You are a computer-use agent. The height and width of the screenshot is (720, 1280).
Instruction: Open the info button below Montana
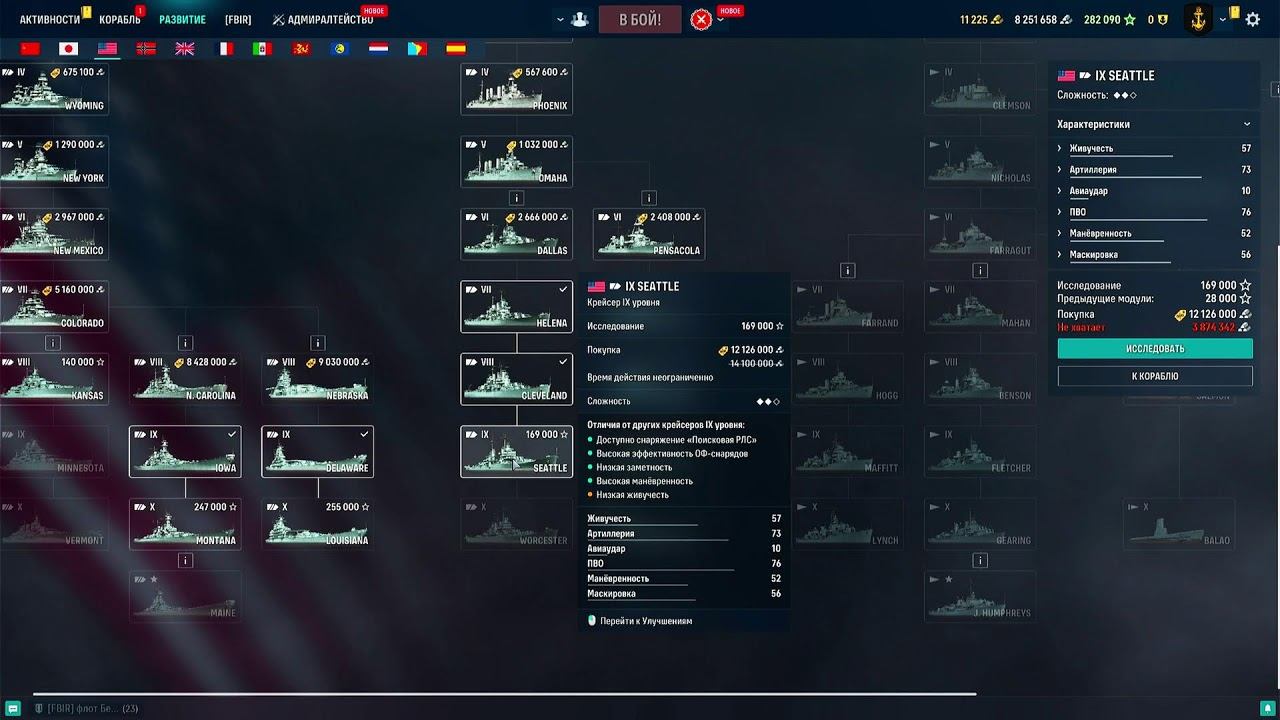pos(185,560)
